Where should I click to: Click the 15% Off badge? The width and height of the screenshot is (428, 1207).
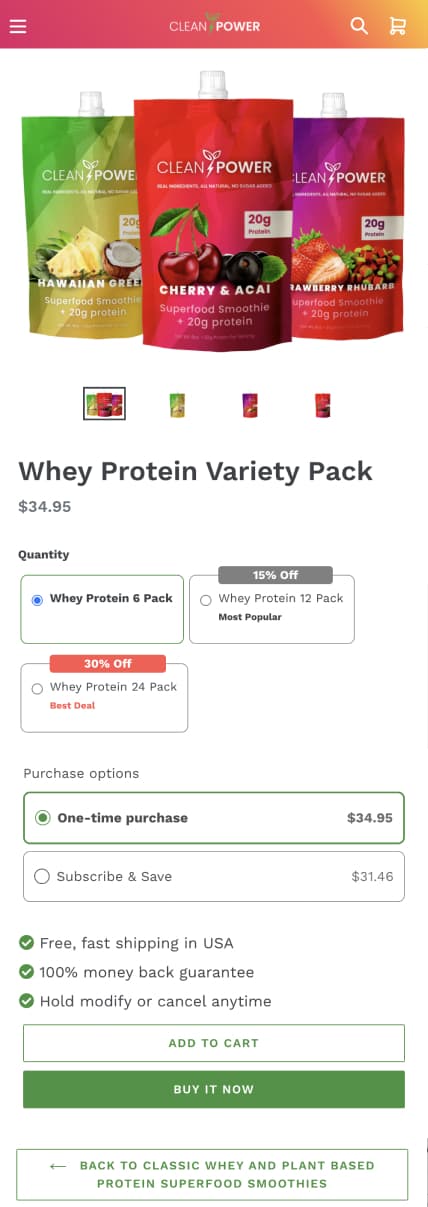275,575
